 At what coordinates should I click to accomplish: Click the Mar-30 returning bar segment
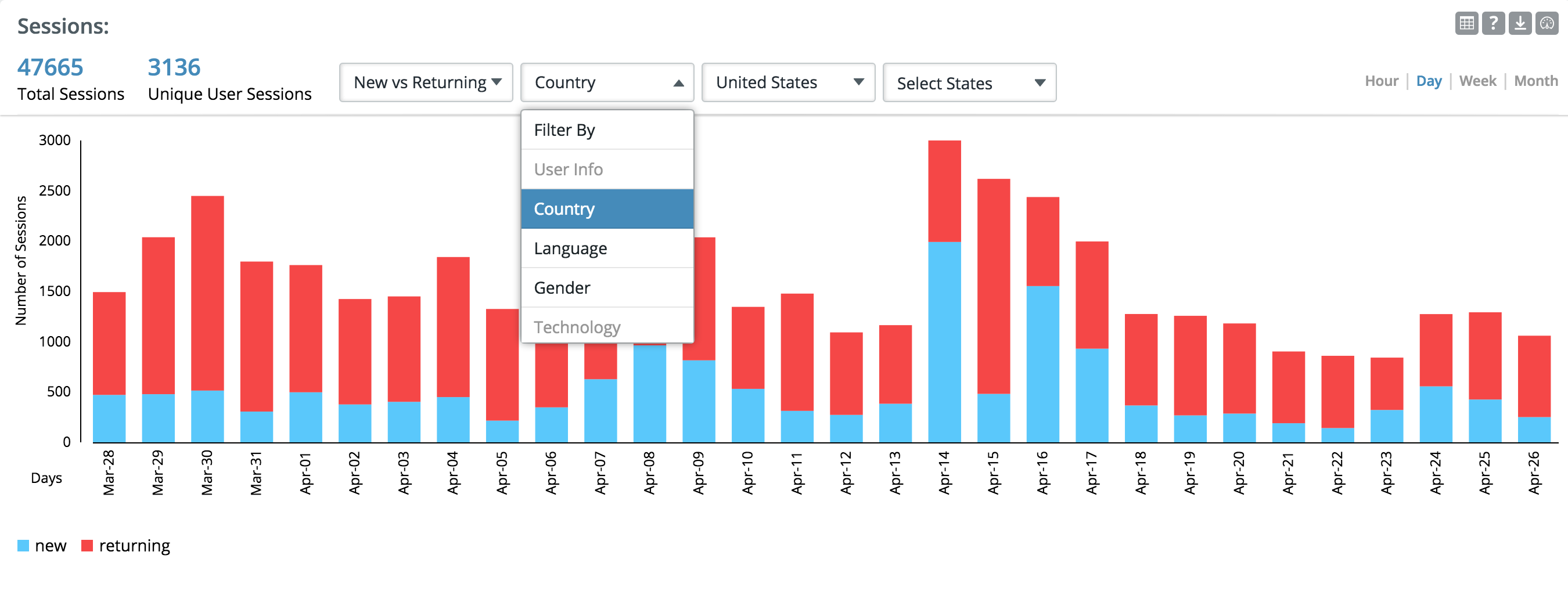pyautogui.click(x=207, y=293)
